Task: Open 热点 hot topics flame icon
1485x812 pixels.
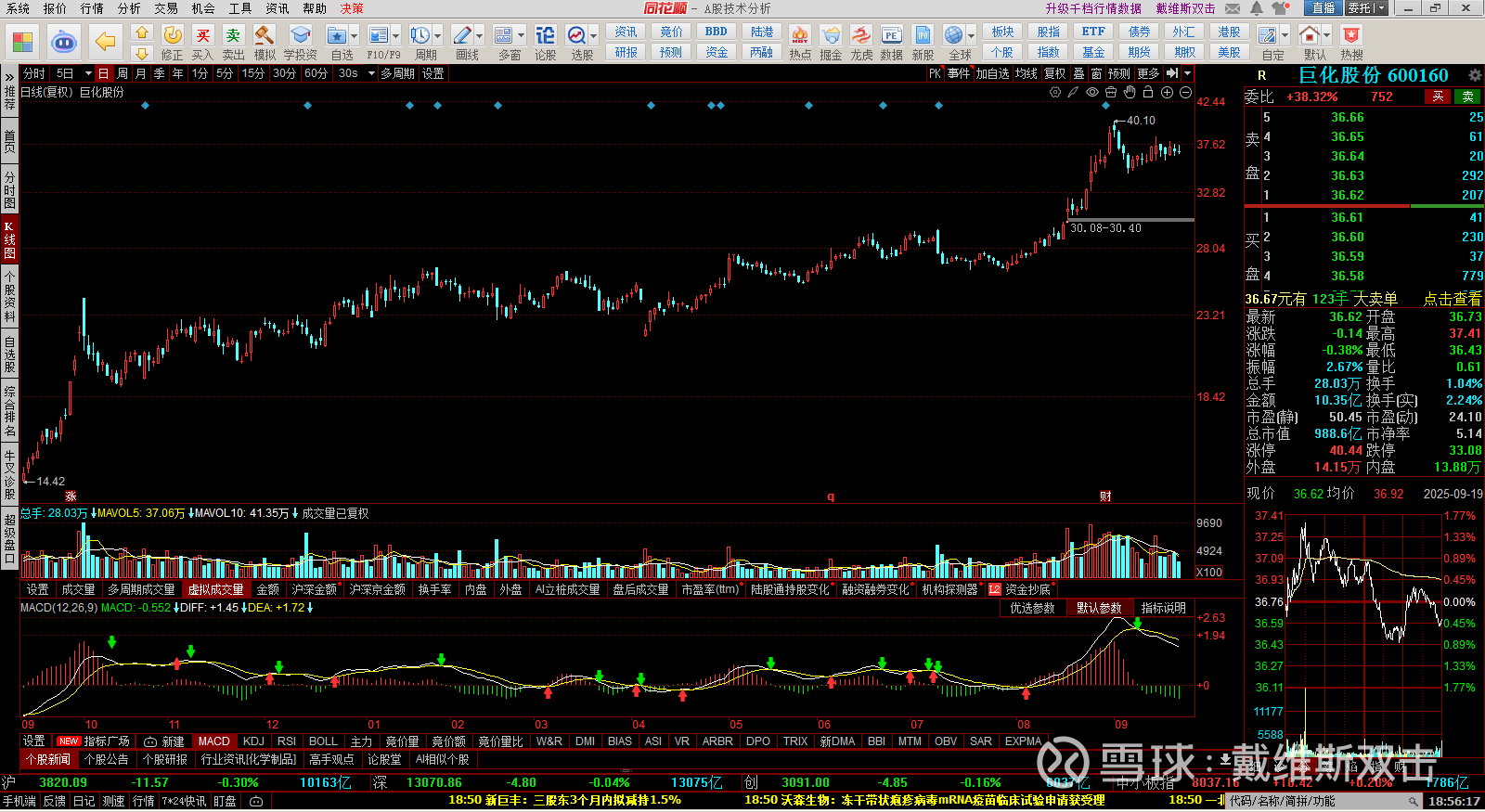Action: coord(800,43)
